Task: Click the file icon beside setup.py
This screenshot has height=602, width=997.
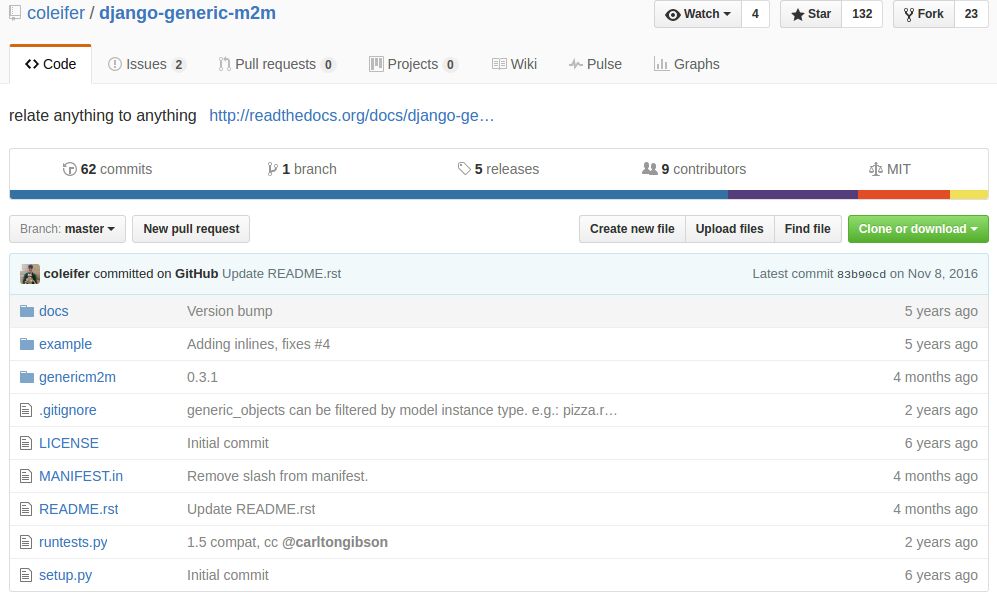Action: pos(25,575)
